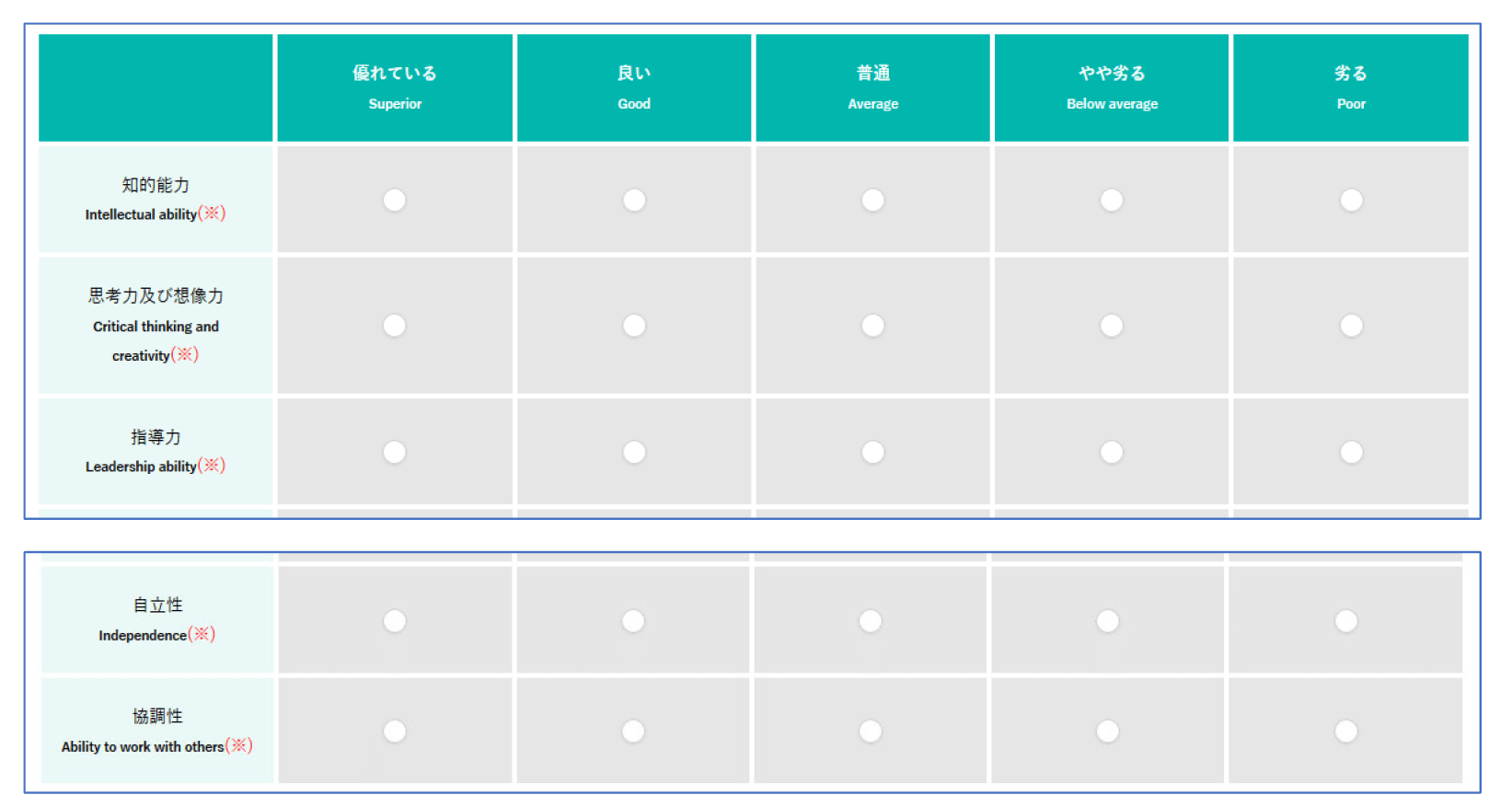
Task: Mark Leadership ability as Average
Action: click(872, 452)
